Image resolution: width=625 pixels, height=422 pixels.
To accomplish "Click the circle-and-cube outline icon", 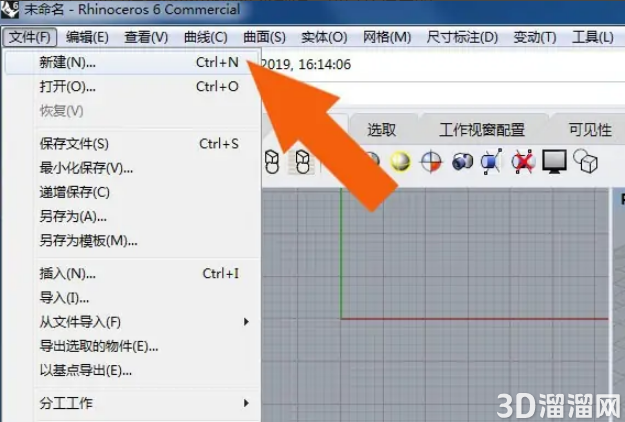I will 586,161.
